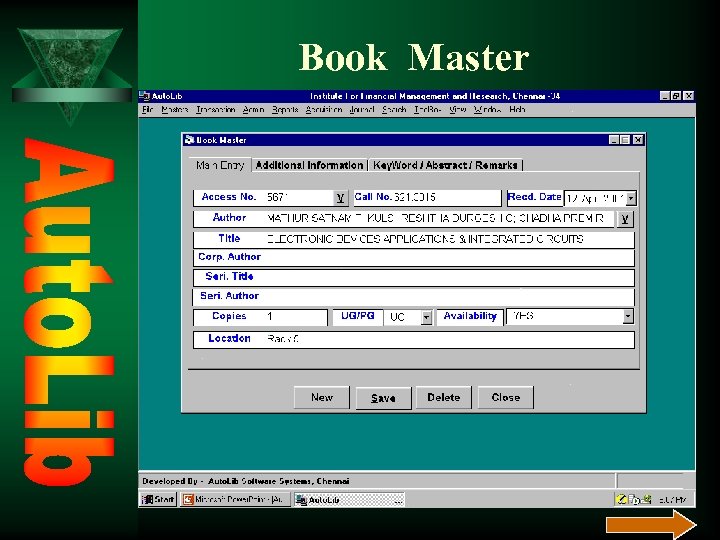Minimize the AutoLib main window
Screen dimensions: 720x540
click(x=665, y=96)
